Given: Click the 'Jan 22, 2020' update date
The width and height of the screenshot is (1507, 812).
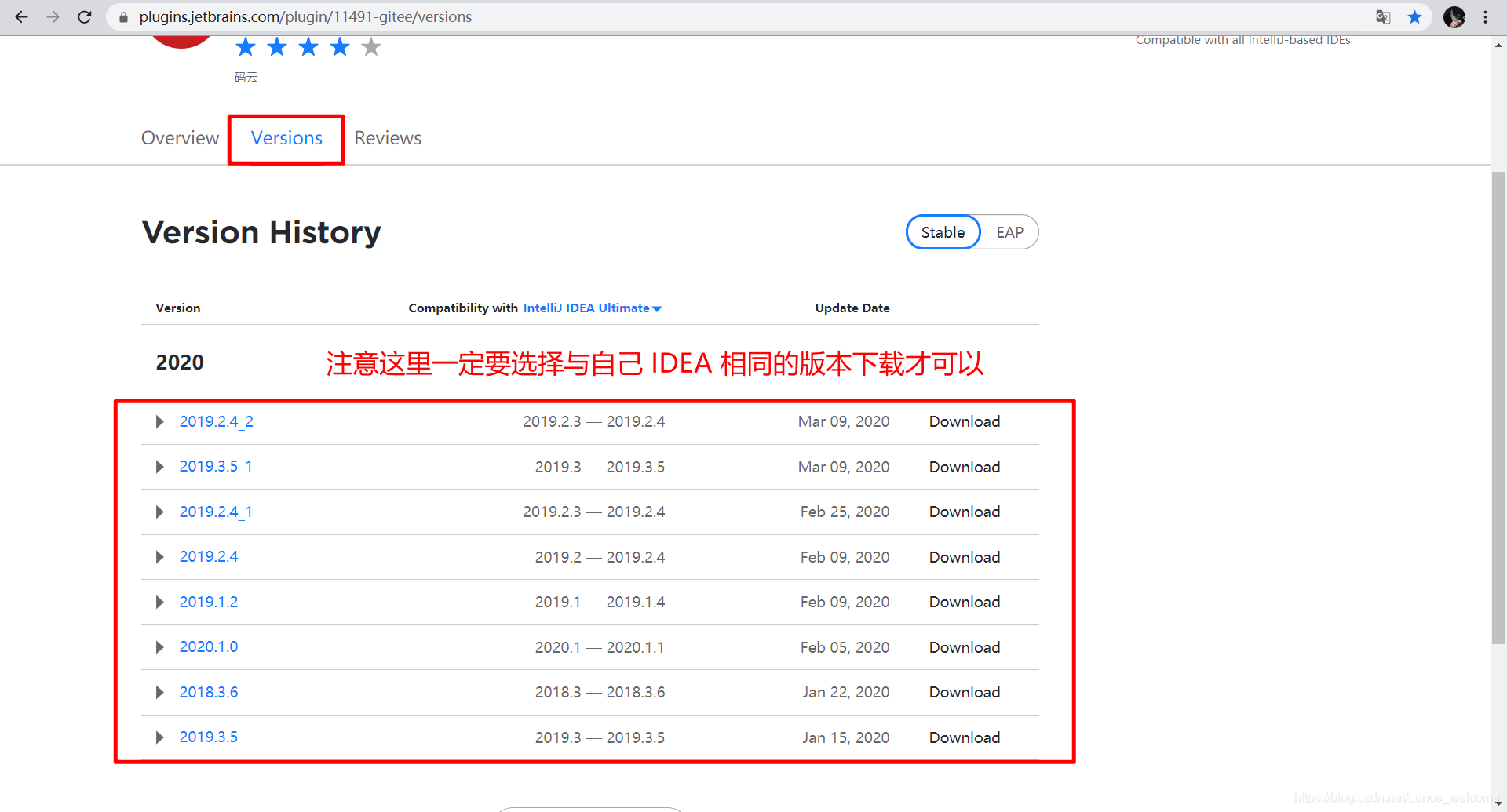Looking at the screenshot, I should pyautogui.click(x=846, y=693).
